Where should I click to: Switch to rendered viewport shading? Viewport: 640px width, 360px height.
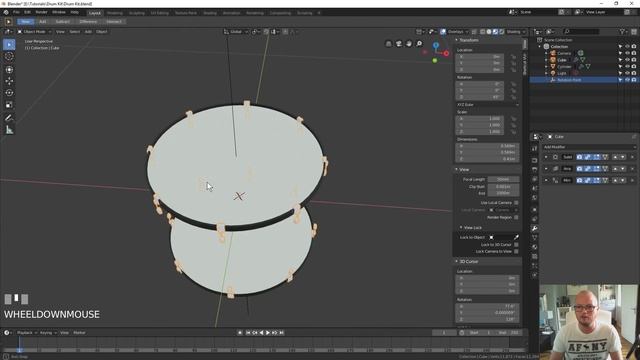[502, 31]
